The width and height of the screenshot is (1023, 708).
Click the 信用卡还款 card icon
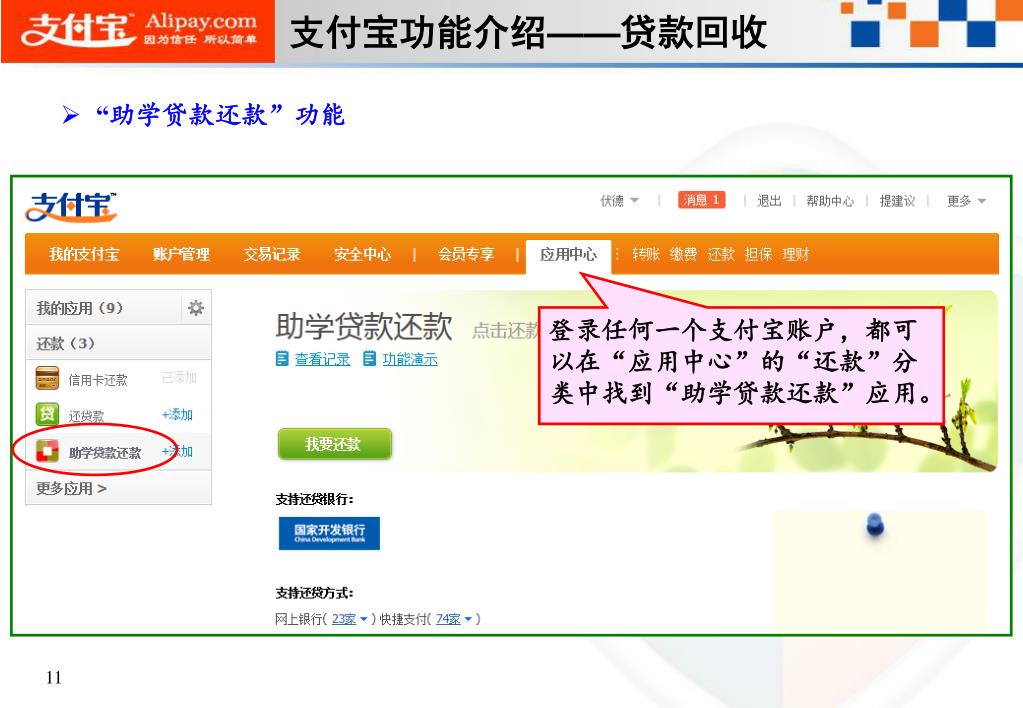click(x=47, y=378)
